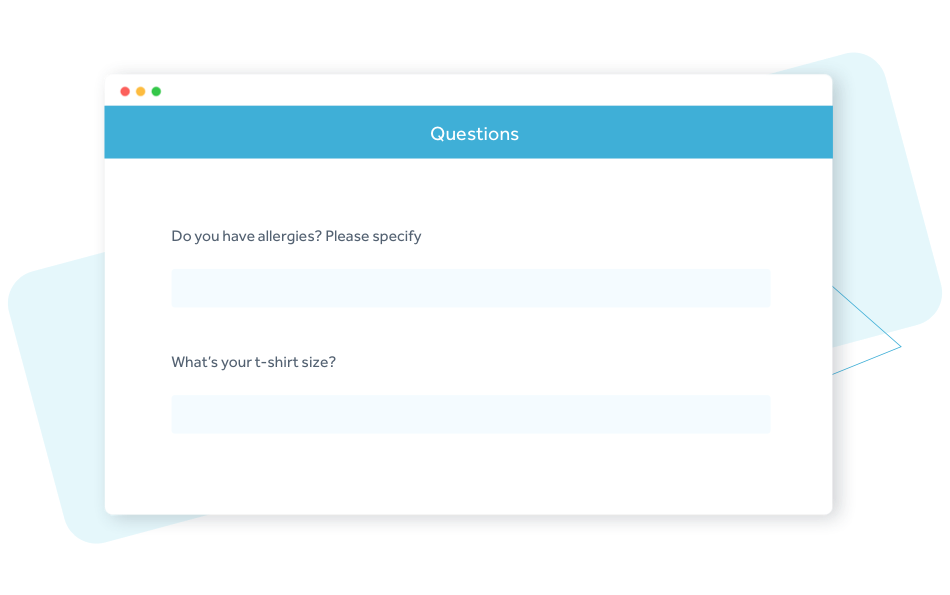Click the green maximize window dot
The height and width of the screenshot is (595, 950).
[x=156, y=92]
